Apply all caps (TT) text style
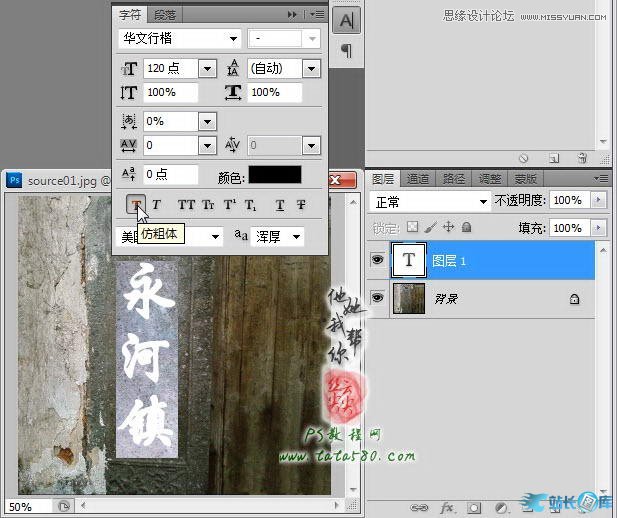The image size is (617, 518). pos(186,204)
